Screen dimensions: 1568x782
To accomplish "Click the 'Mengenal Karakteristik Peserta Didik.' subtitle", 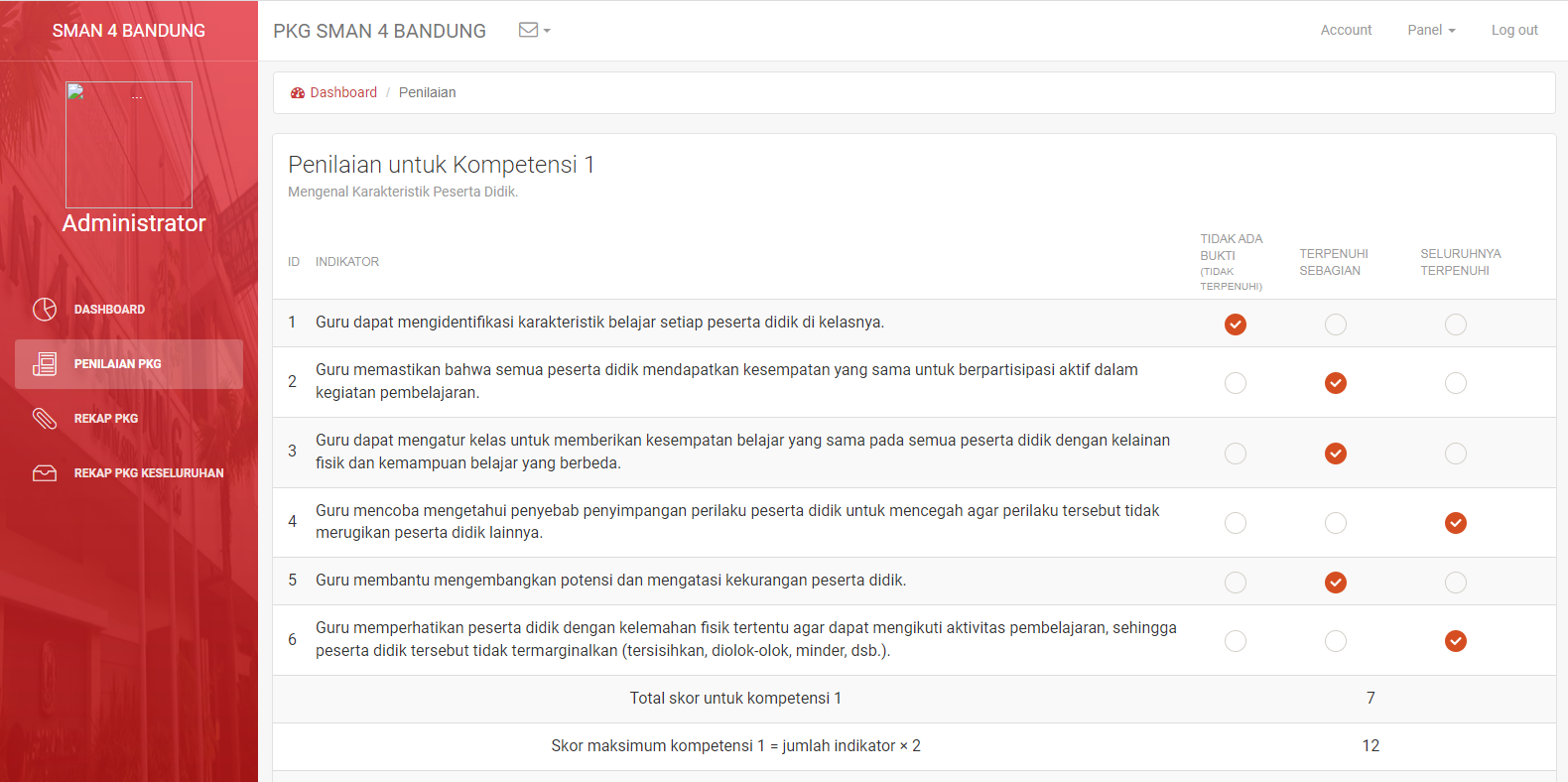I will pos(403,192).
